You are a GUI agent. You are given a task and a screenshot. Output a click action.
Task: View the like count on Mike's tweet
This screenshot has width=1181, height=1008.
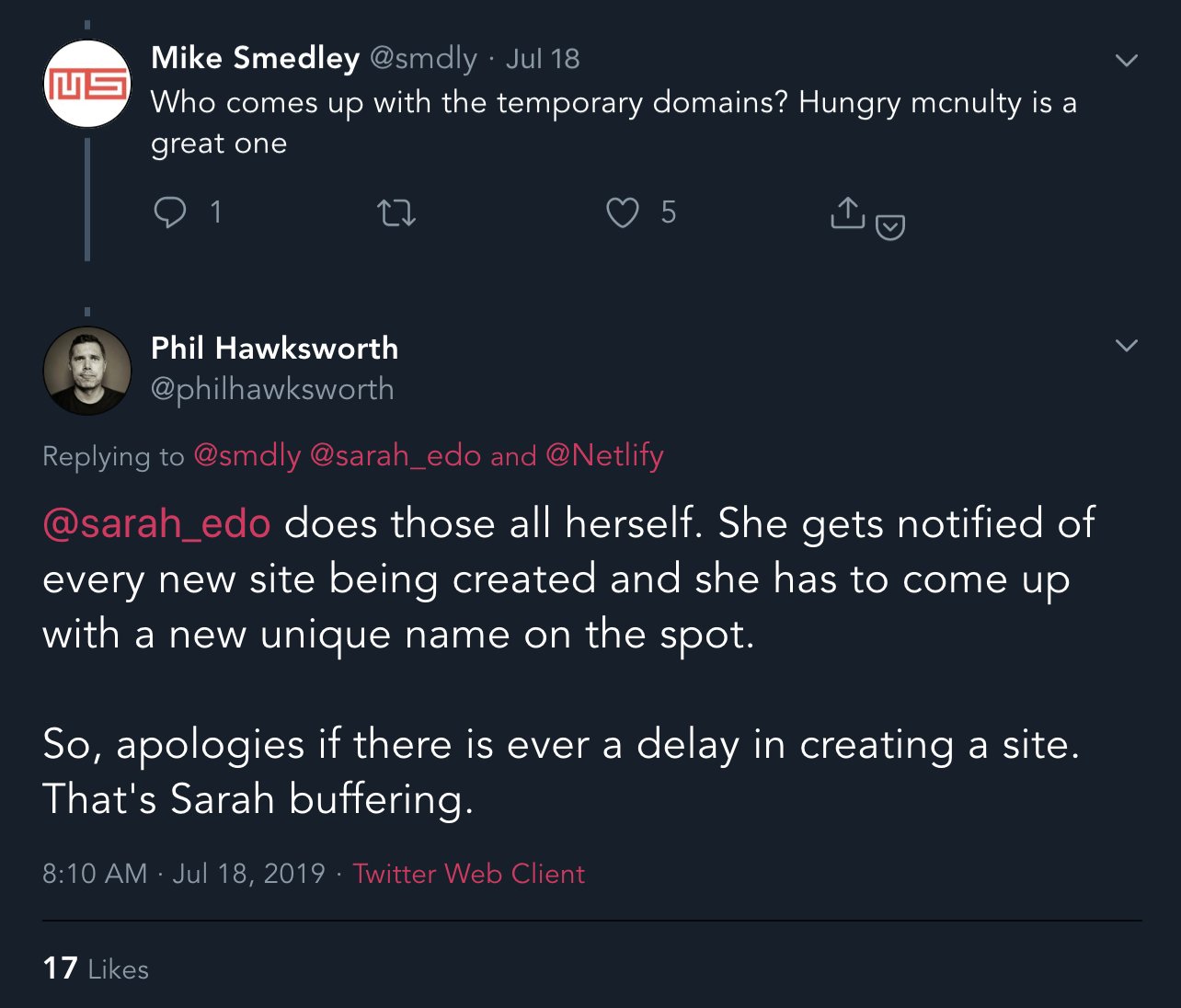pos(668,212)
